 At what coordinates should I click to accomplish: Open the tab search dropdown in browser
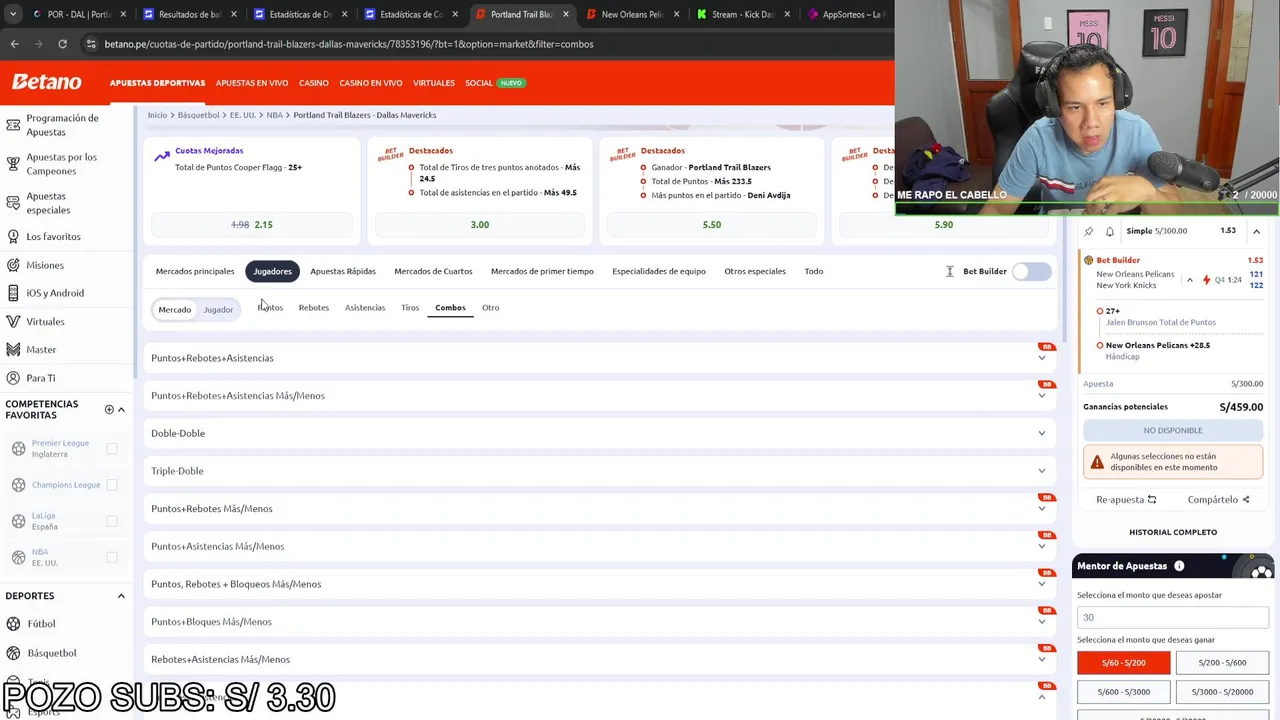coord(11,14)
